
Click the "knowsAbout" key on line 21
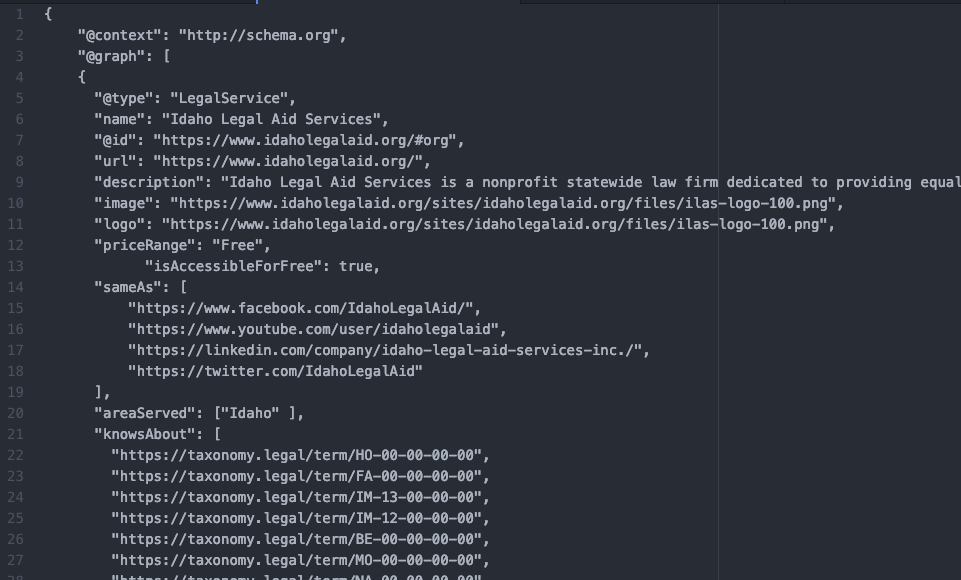coord(145,434)
